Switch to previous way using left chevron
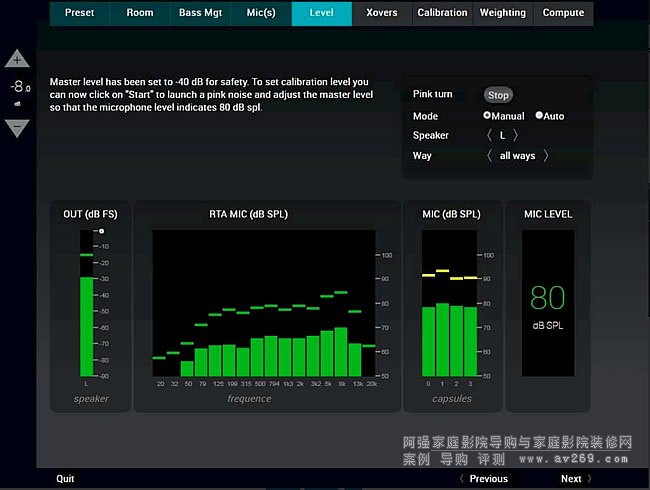Image resolution: width=650 pixels, height=490 pixels. [x=489, y=155]
